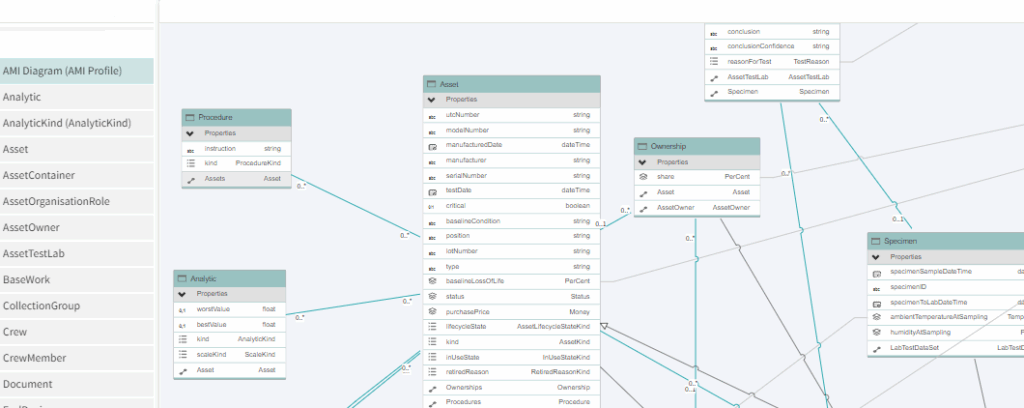
Task: Click date icon beside testDate
Action: 432,191
